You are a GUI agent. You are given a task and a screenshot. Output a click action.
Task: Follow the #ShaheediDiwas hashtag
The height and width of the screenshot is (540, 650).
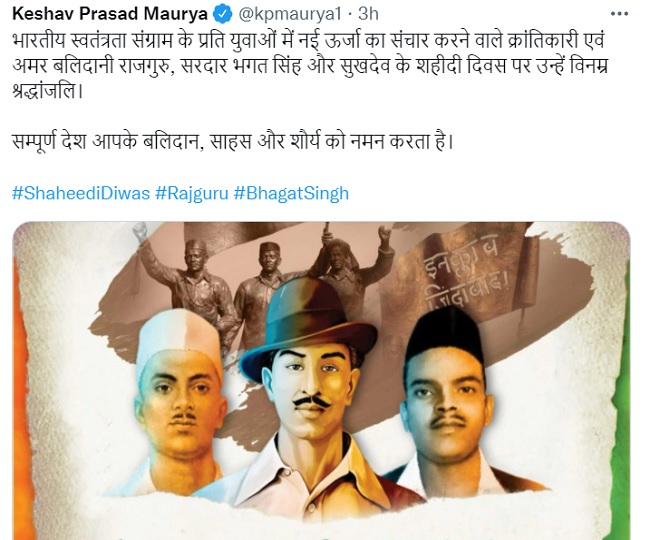click(x=81, y=194)
